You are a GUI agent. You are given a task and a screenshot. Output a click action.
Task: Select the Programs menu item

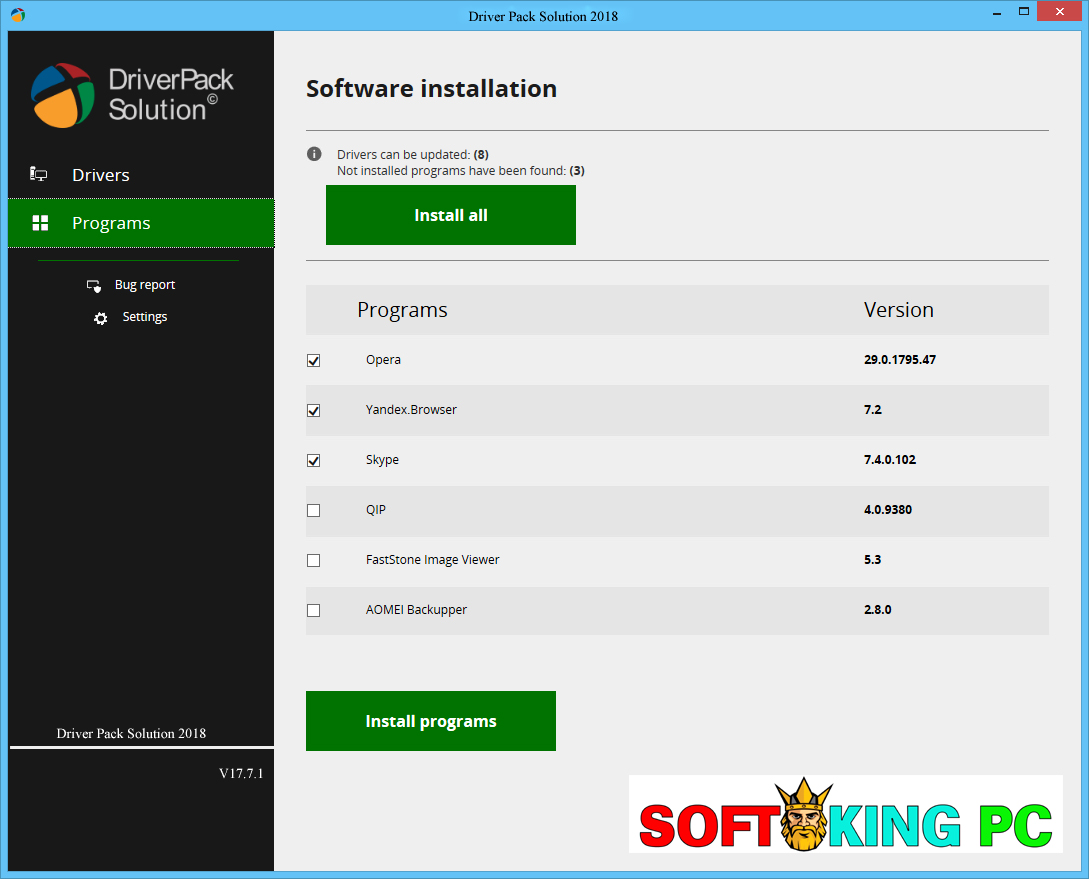(141, 223)
